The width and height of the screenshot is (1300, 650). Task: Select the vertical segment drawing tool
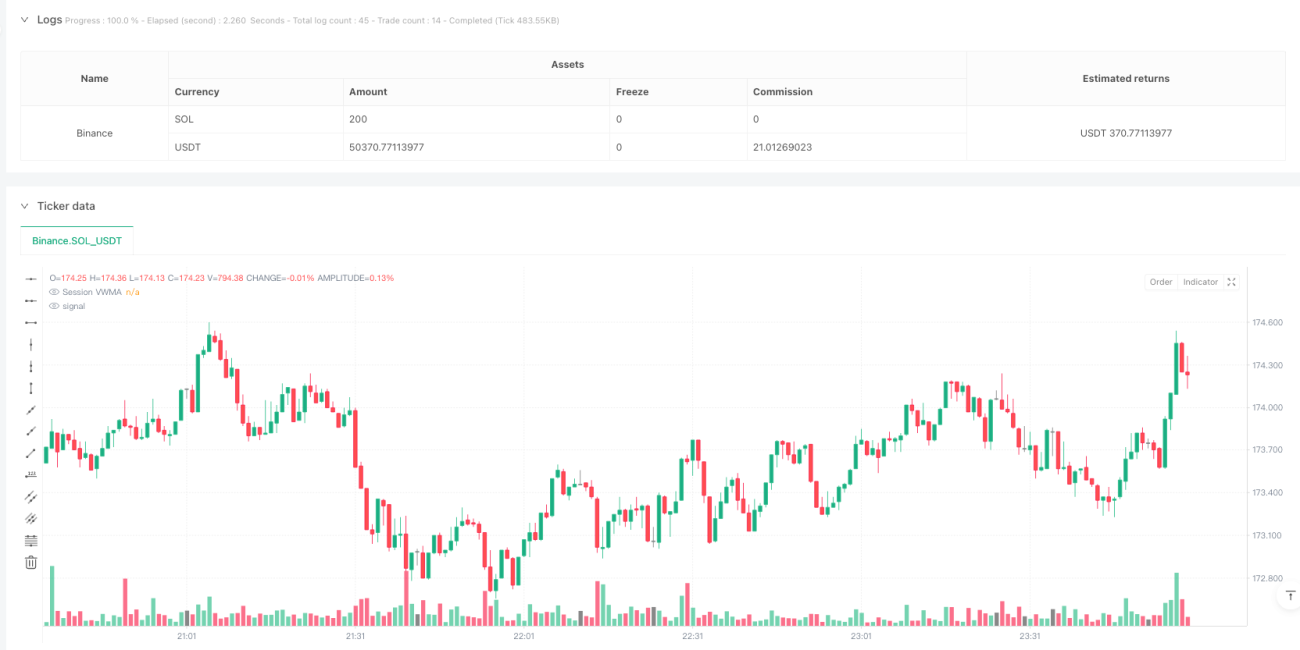coord(31,388)
